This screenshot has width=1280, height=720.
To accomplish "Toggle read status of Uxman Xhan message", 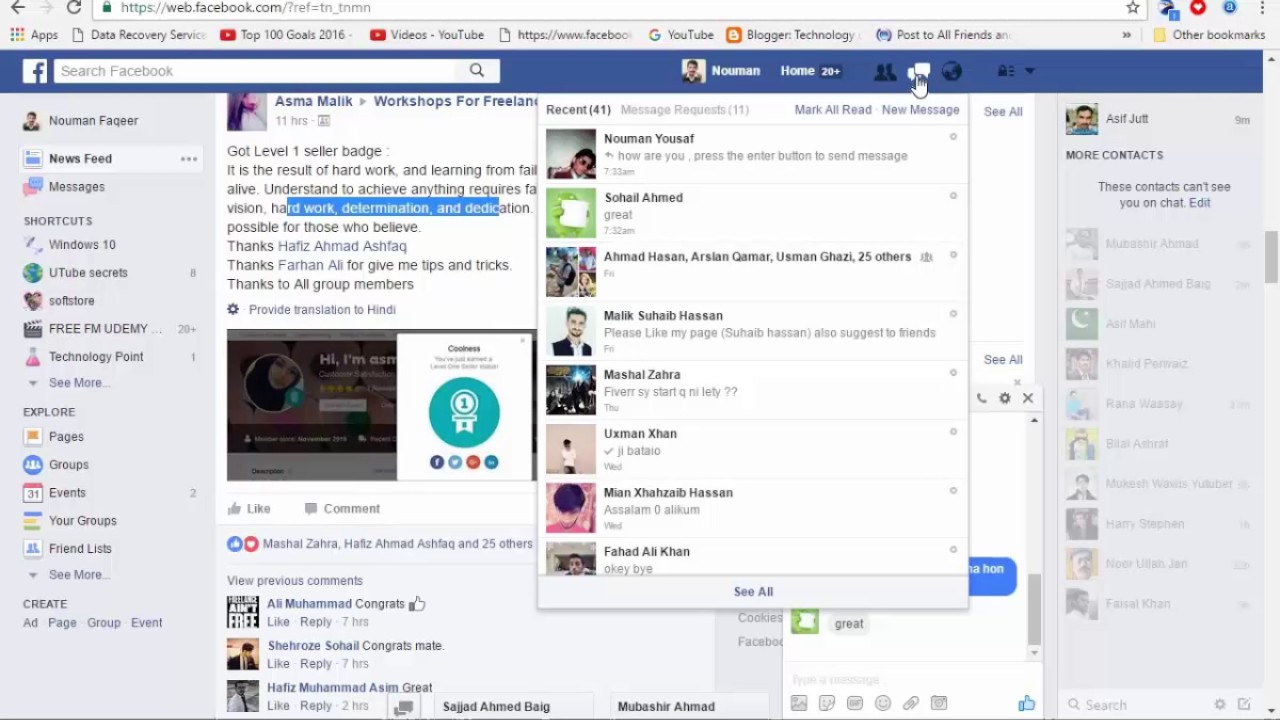I will tap(953, 432).
